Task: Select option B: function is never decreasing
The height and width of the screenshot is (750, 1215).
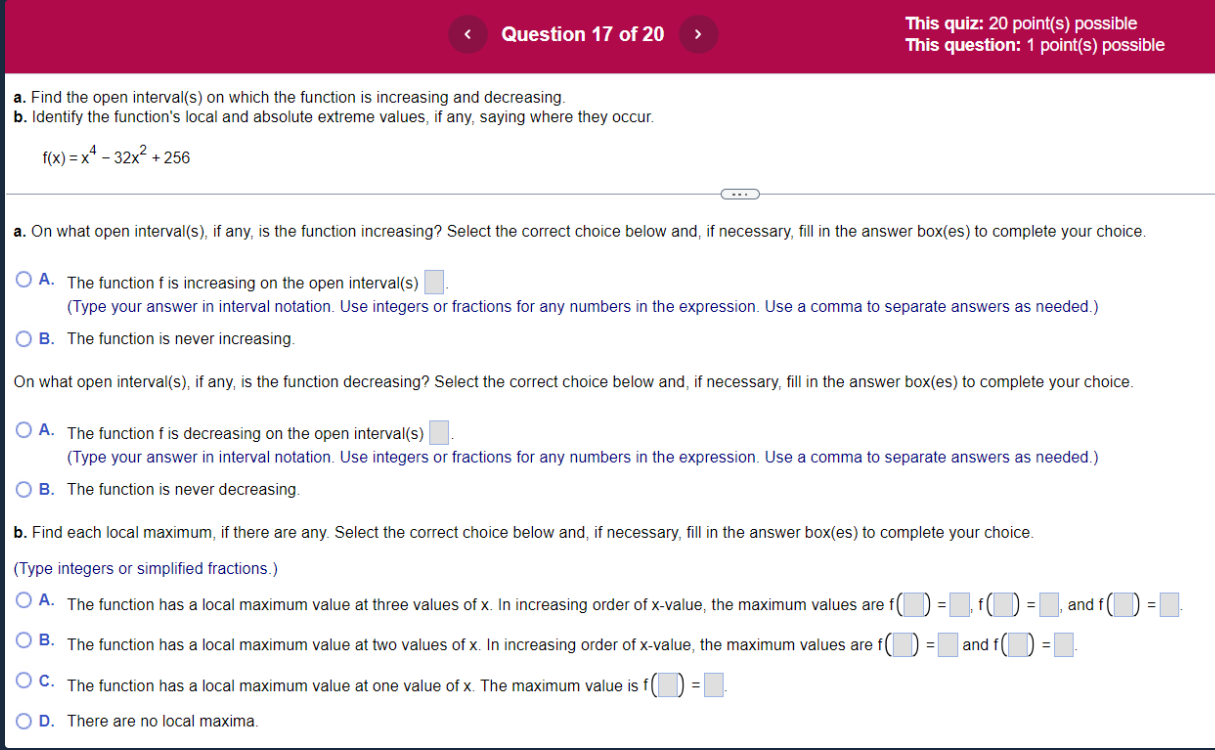Action: click(x=24, y=489)
